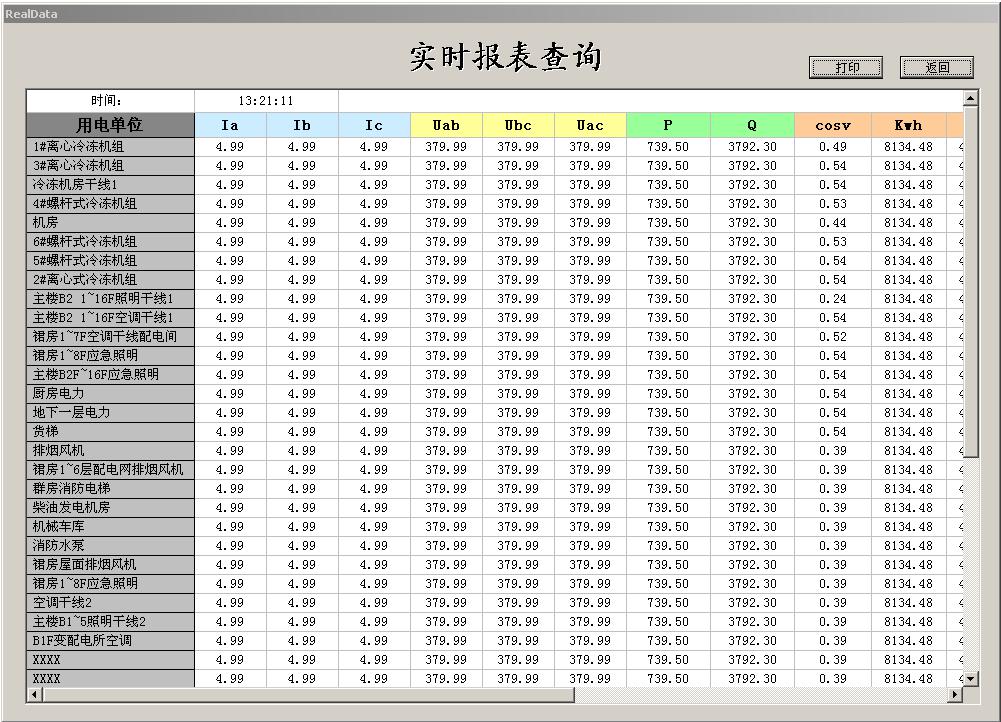Screen dimensions: 1001x722
Task: Click cosv value 0.44 in 机房 row
Action: (x=833, y=223)
